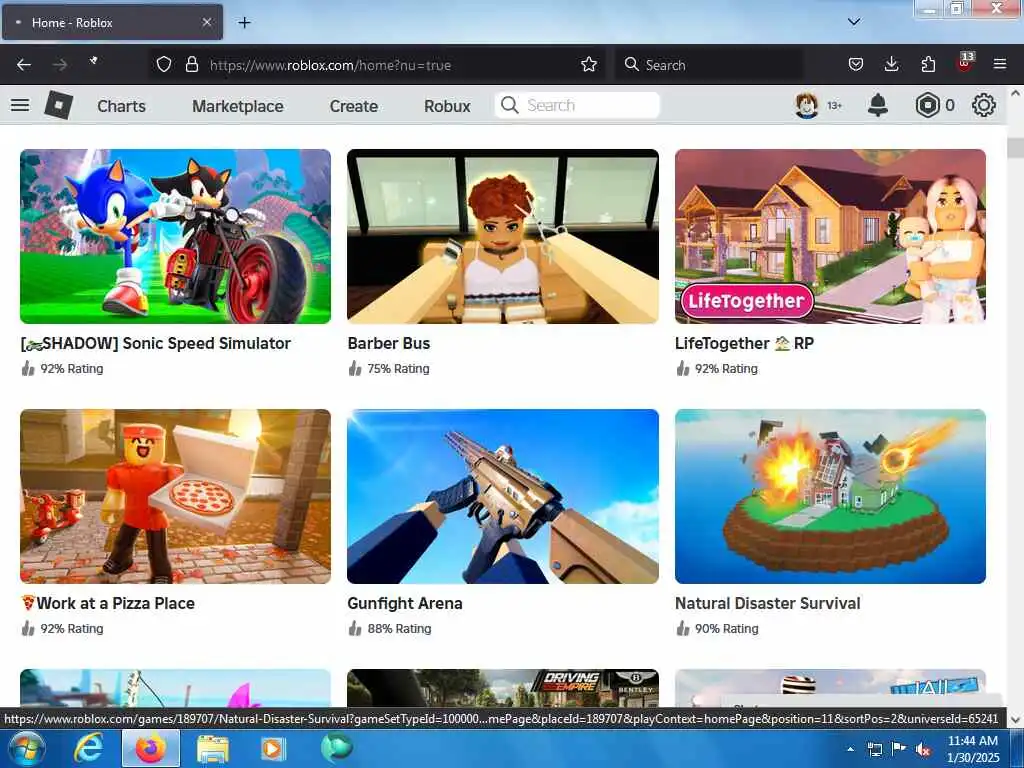Click the Roblox search magnifier icon
This screenshot has height=768, width=1024.
coord(509,105)
